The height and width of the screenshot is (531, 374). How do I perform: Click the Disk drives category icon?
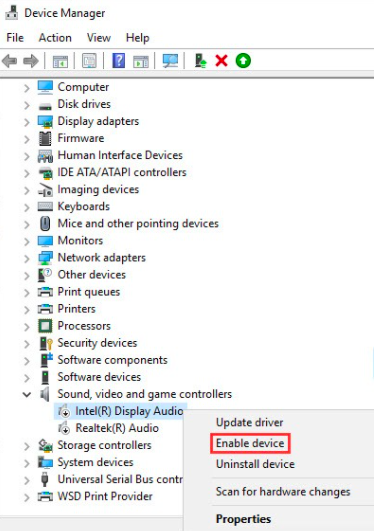coord(45,106)
